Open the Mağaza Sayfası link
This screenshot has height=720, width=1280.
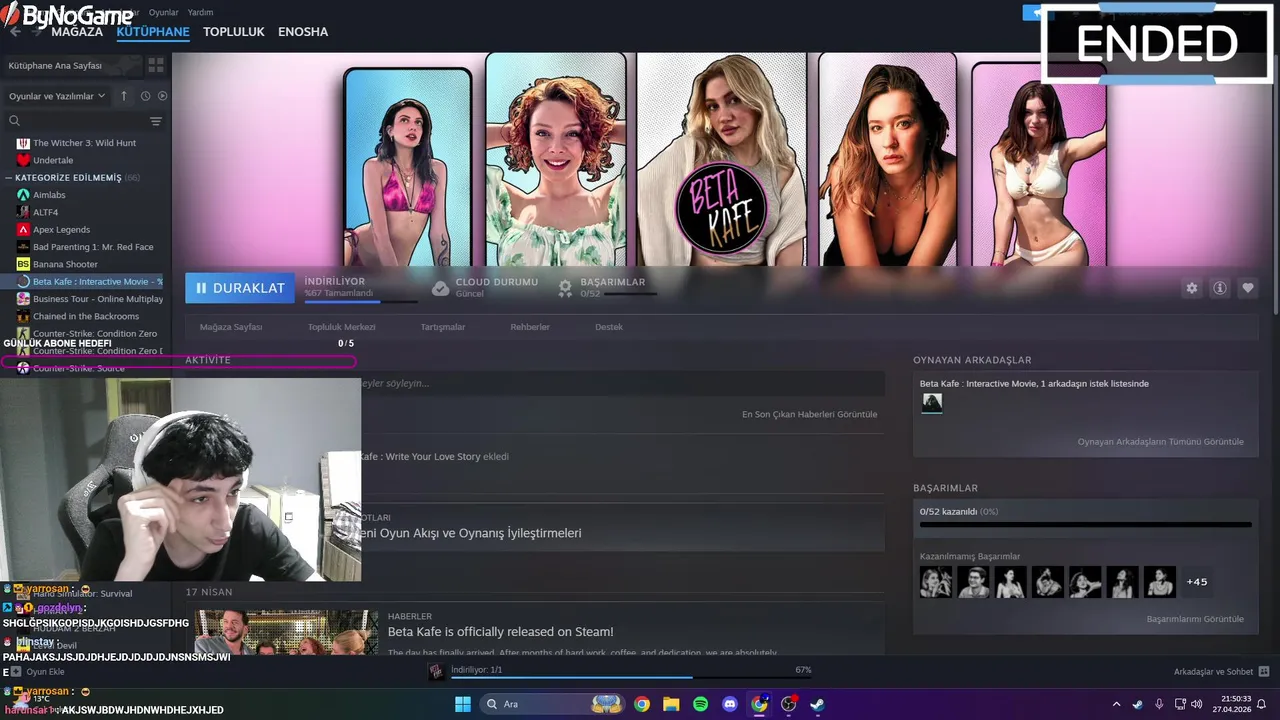(231, 327)
